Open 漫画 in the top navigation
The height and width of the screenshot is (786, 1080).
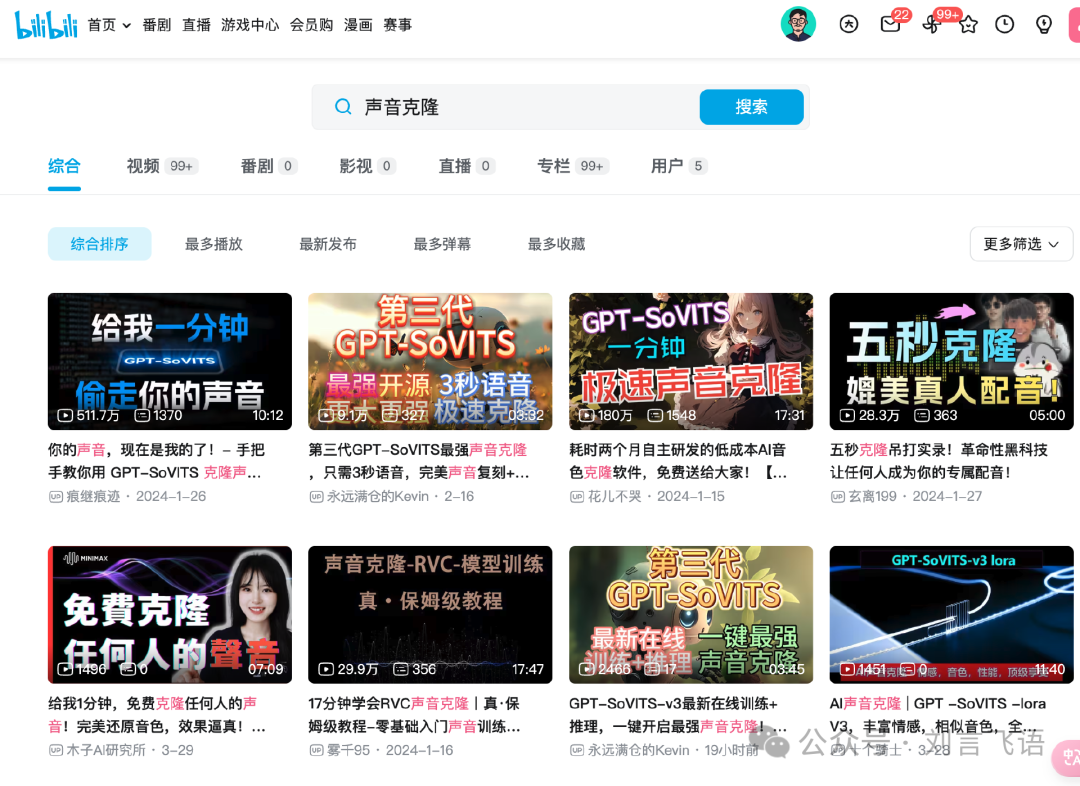(x=358, y=25)
